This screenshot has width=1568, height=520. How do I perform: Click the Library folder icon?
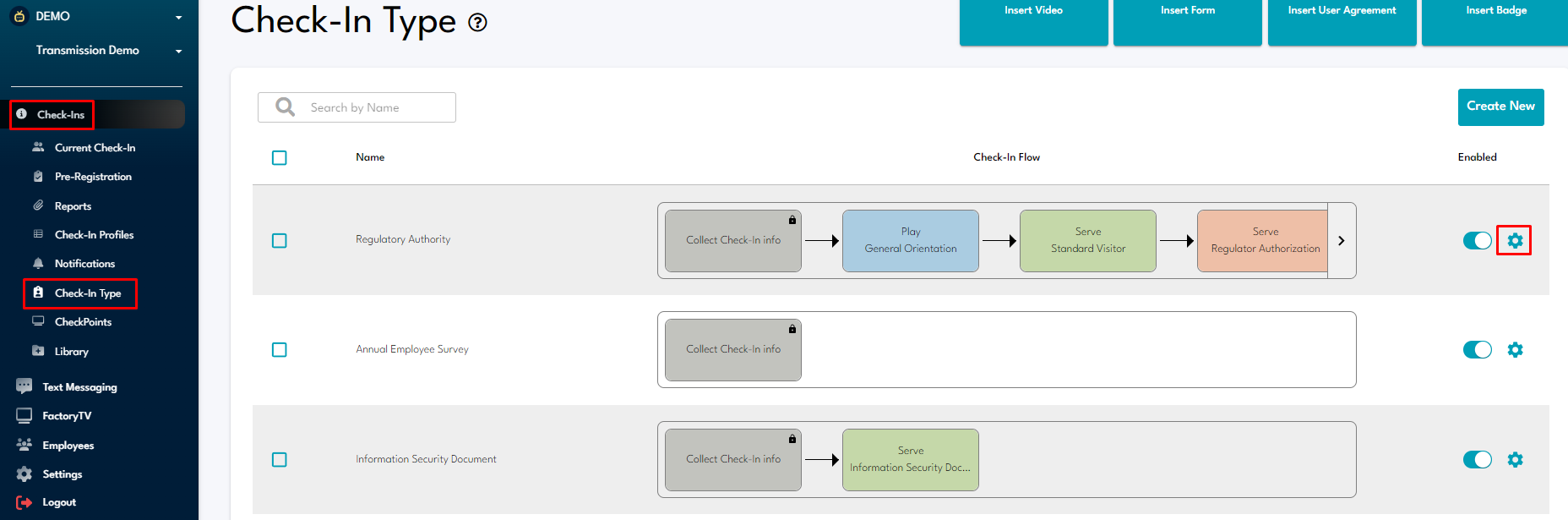point(38,350)
